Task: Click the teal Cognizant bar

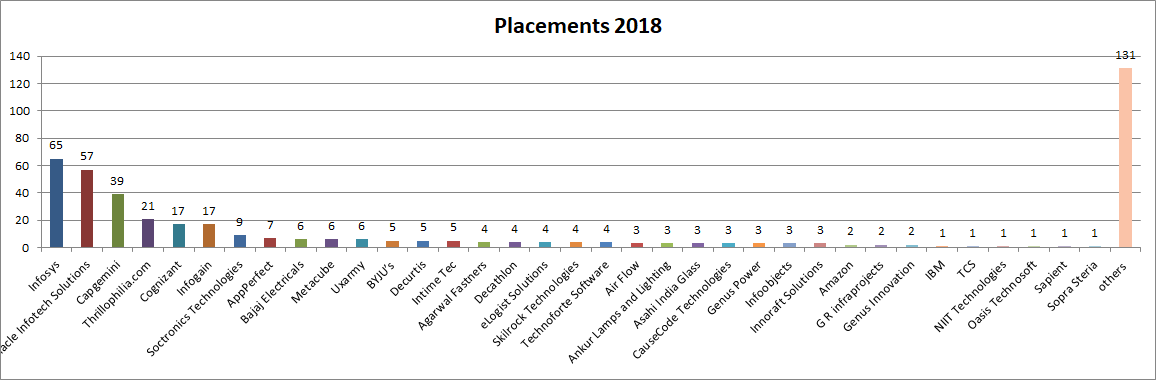Action: 178,235
